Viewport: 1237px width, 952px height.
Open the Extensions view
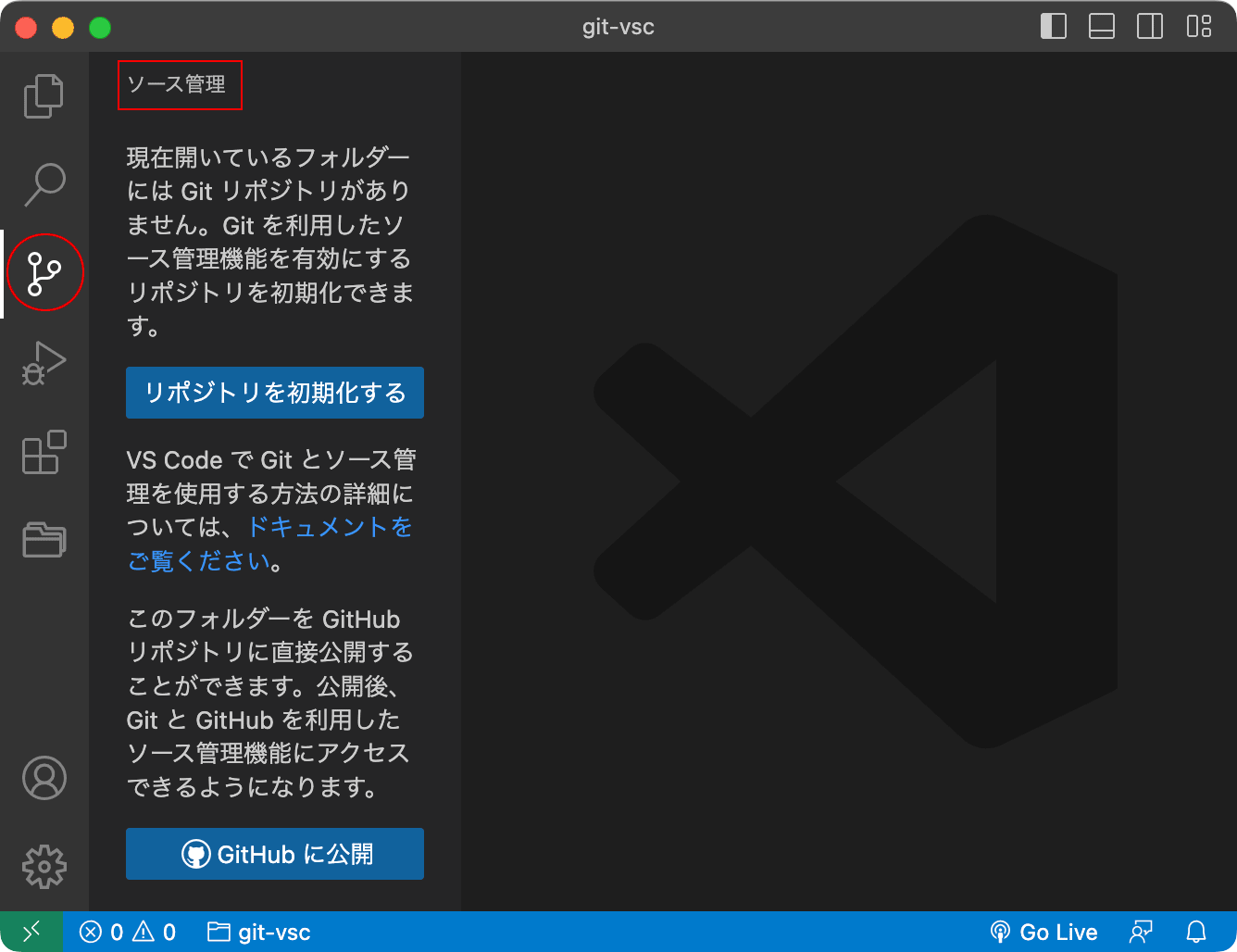[44, 452]
